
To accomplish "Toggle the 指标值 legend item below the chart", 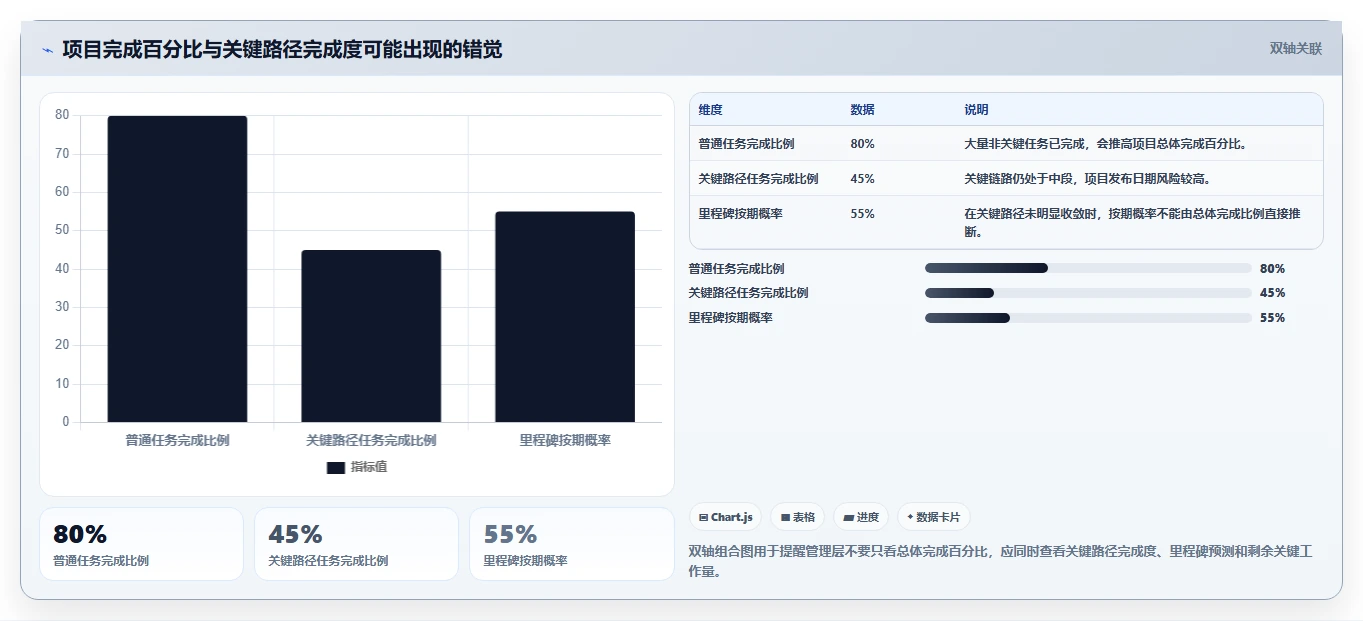I will [357, 467].
